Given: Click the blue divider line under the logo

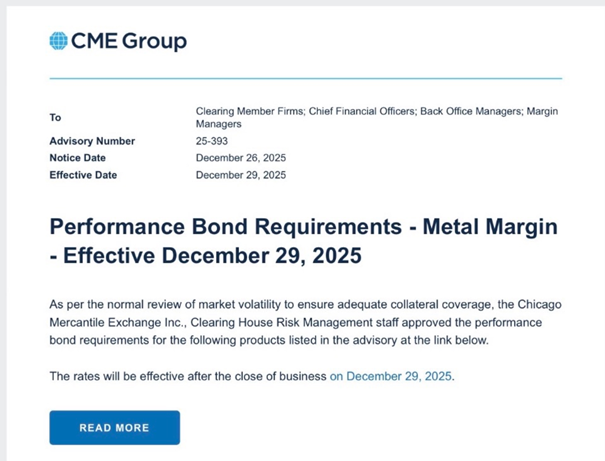Looking at the screenshot, I should point(305,78).
